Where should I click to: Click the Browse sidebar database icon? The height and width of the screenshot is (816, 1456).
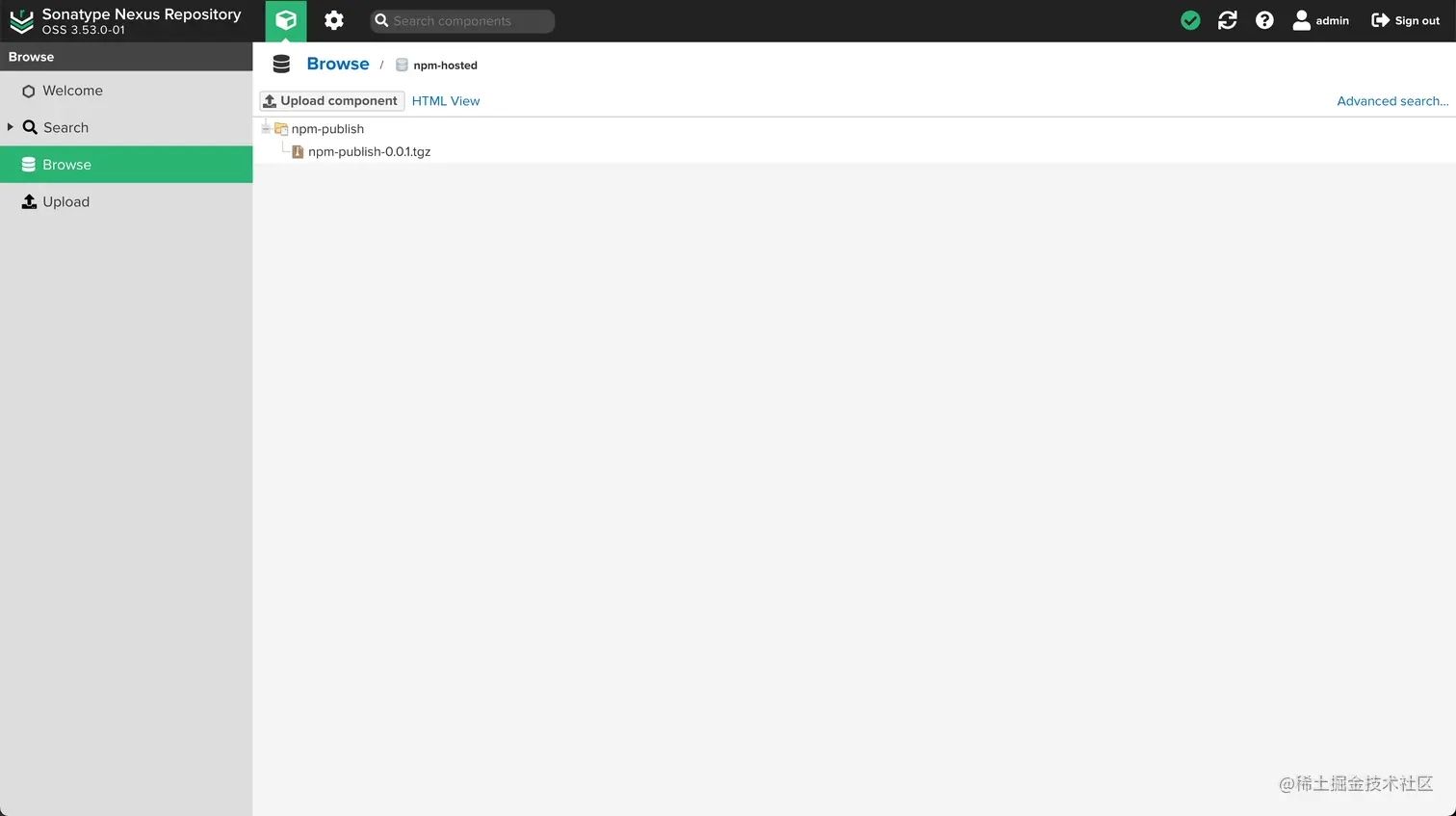pyautogui.click(x=29, y=165)
